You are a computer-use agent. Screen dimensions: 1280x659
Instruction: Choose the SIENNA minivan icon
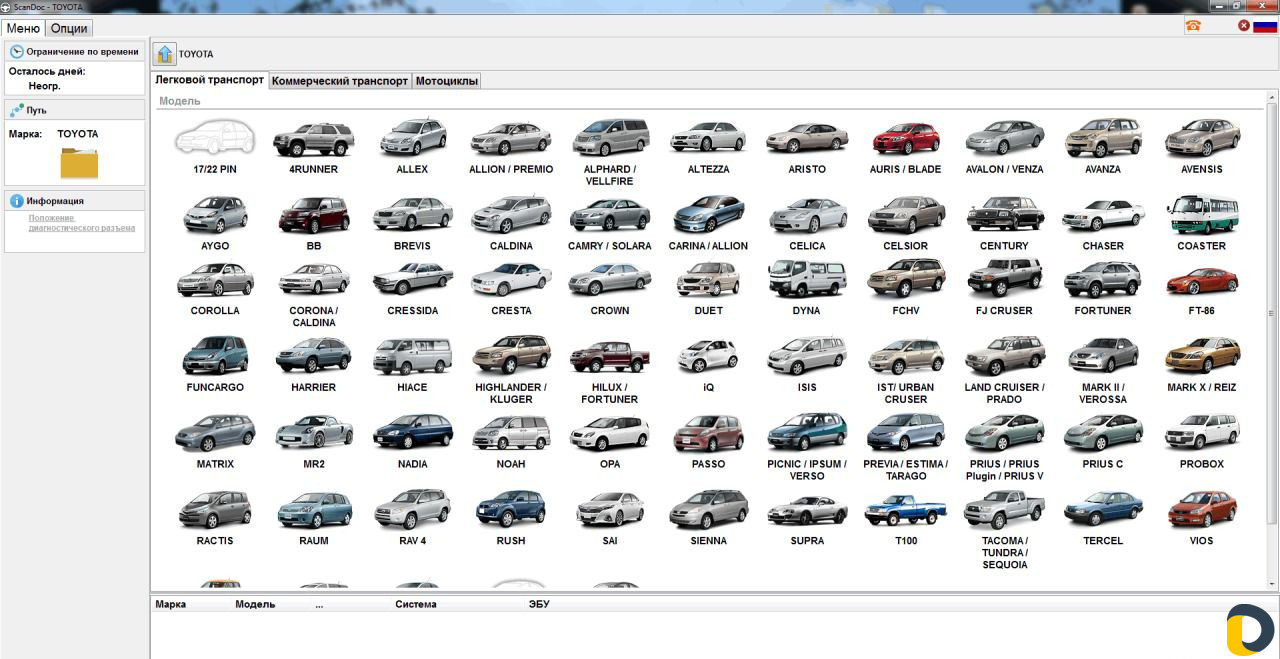[x=708, y=510]
